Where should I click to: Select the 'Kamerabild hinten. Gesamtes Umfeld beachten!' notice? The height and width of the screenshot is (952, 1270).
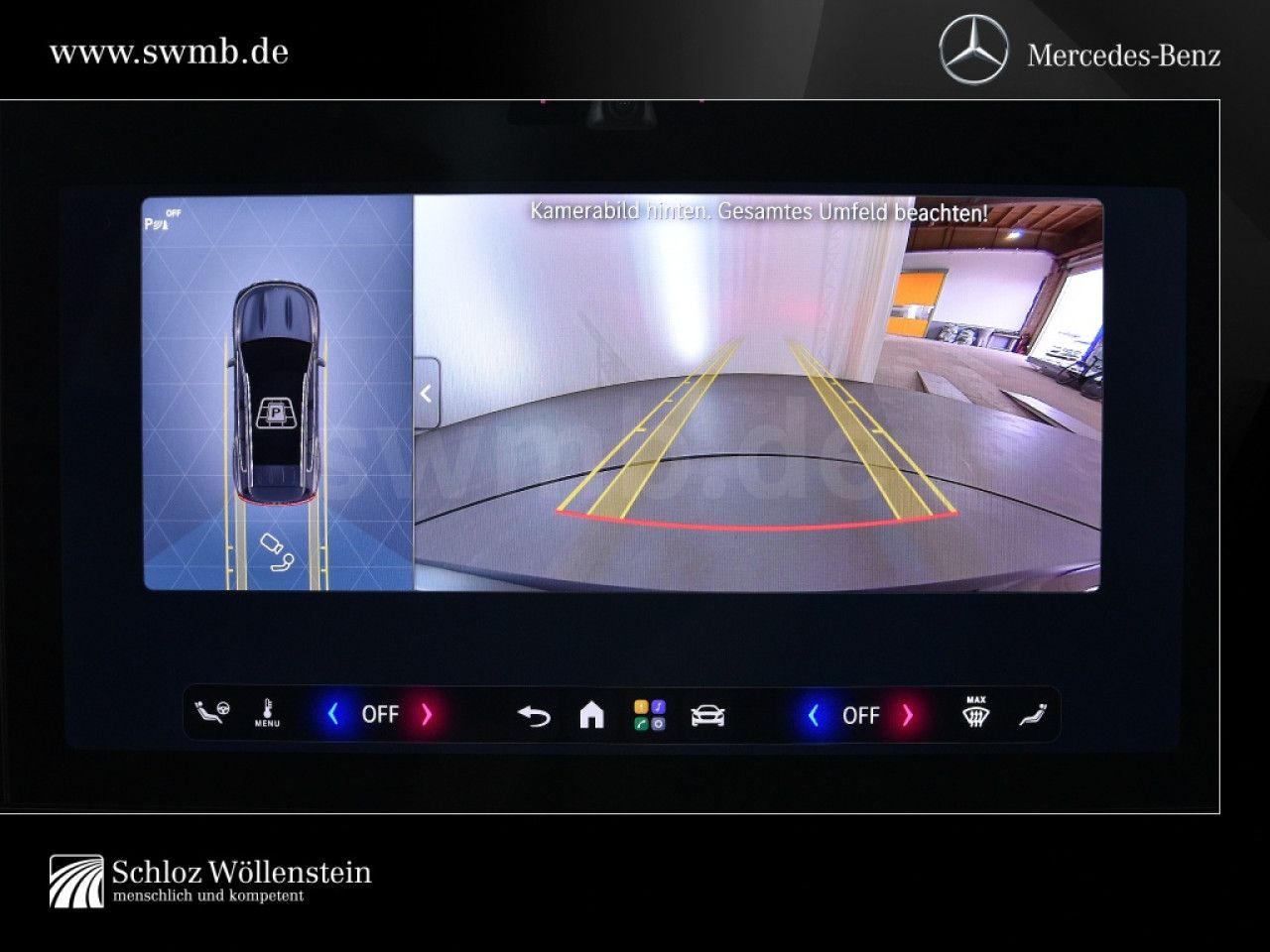[x=759, y=212]
